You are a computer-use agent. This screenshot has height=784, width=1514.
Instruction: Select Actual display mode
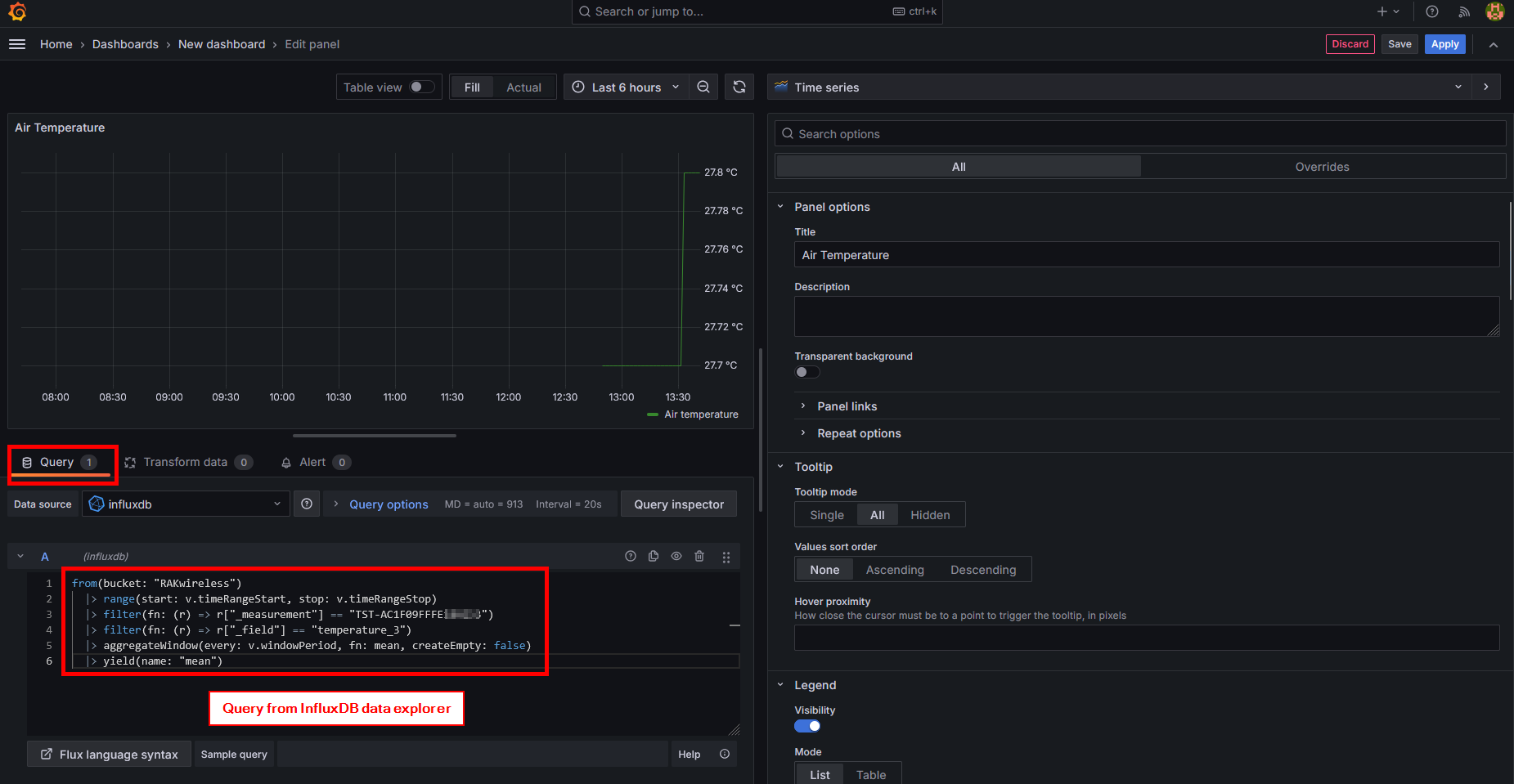click(x=523, y=87)
